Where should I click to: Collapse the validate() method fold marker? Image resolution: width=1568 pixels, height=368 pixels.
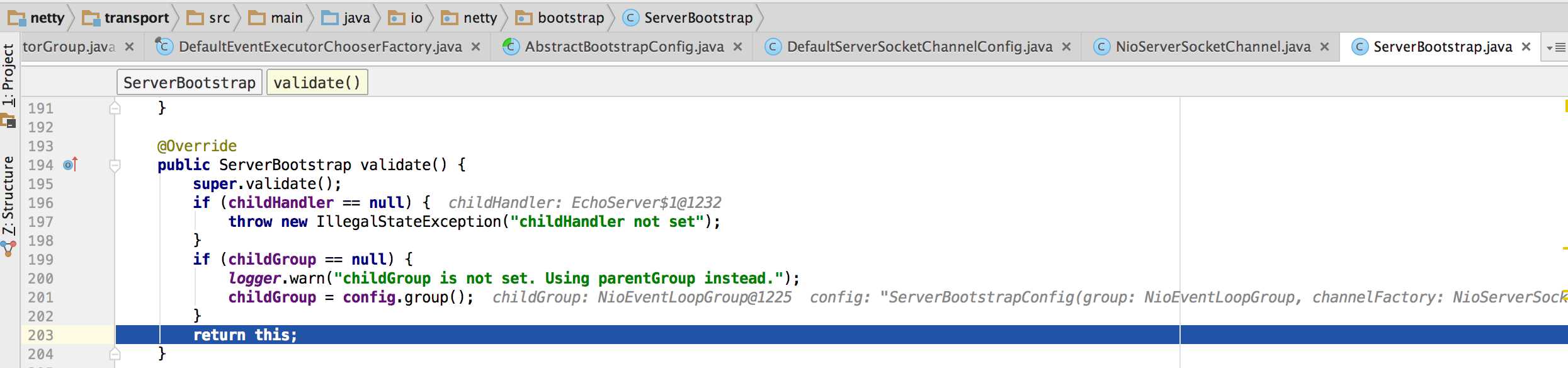pyautogui.click(x=115, y=165)
